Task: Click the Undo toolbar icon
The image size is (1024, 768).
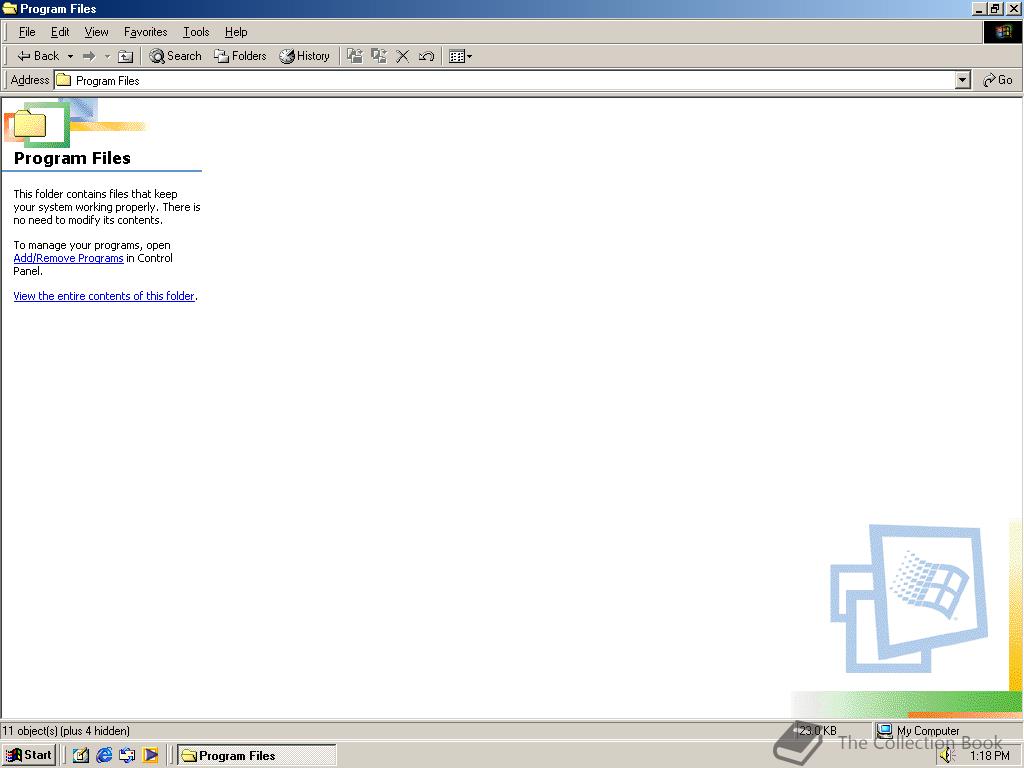Action: tap(426, 56)
